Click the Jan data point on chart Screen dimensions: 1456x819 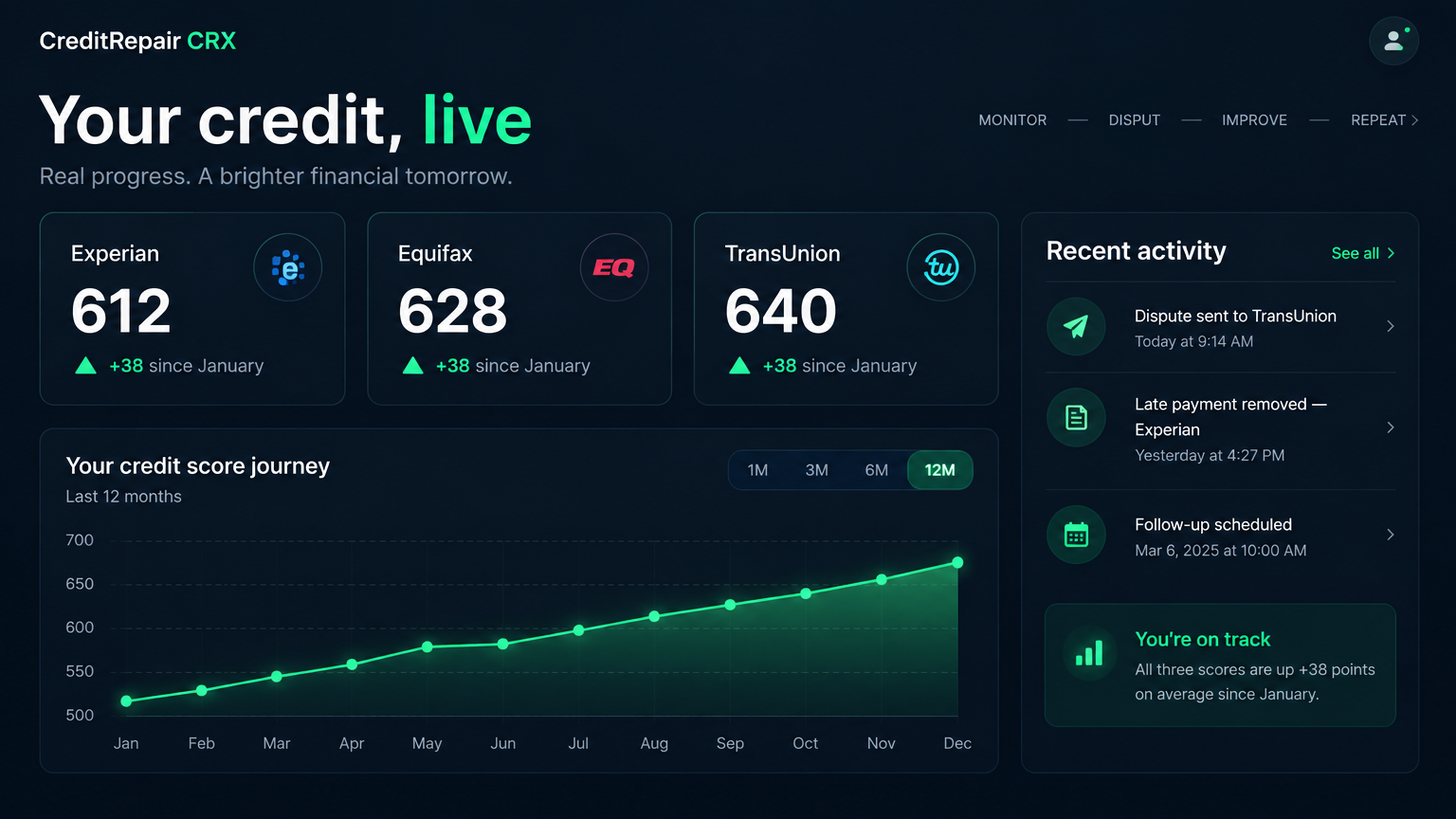point(126,701)
